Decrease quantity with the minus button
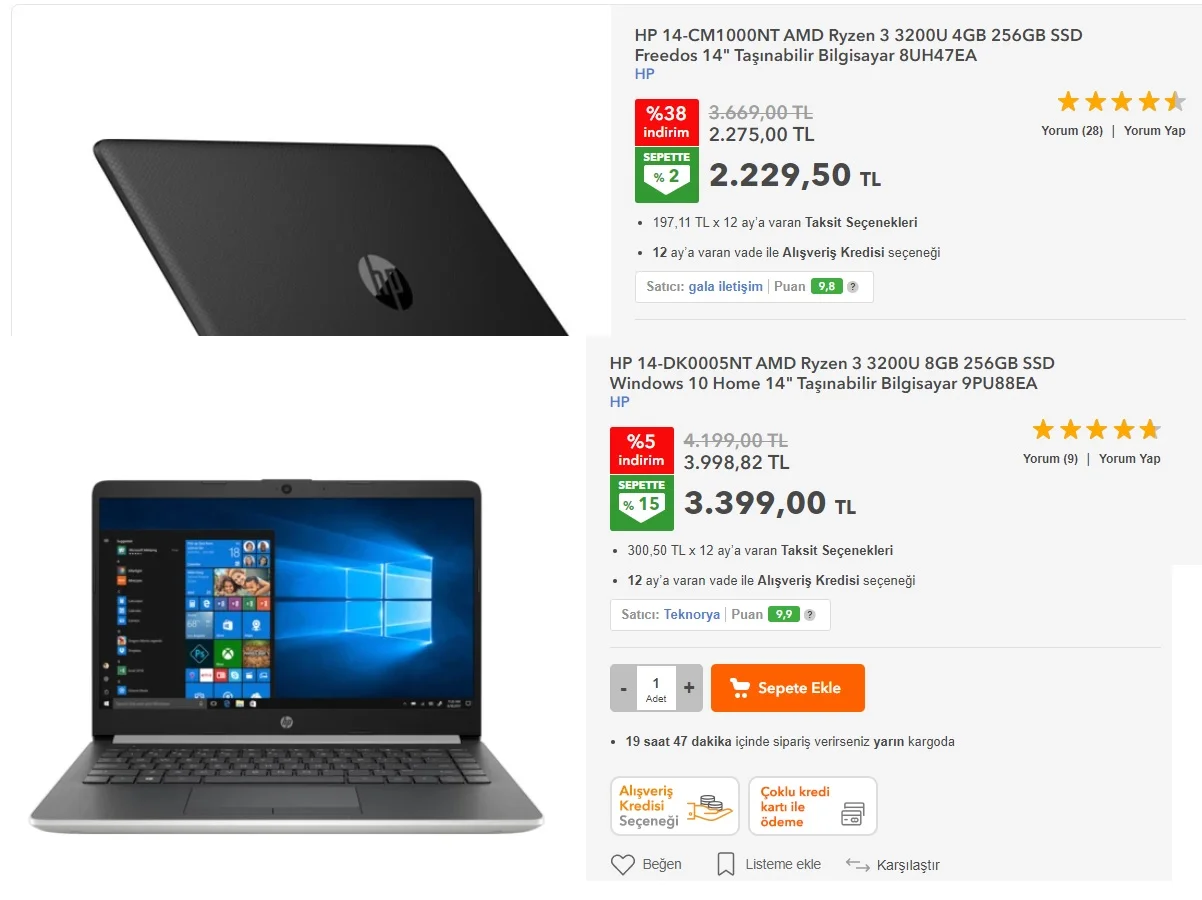Image resolution: width=1202 pixels, height=900 pixels. pyautogui.click(x=624, y=688)
